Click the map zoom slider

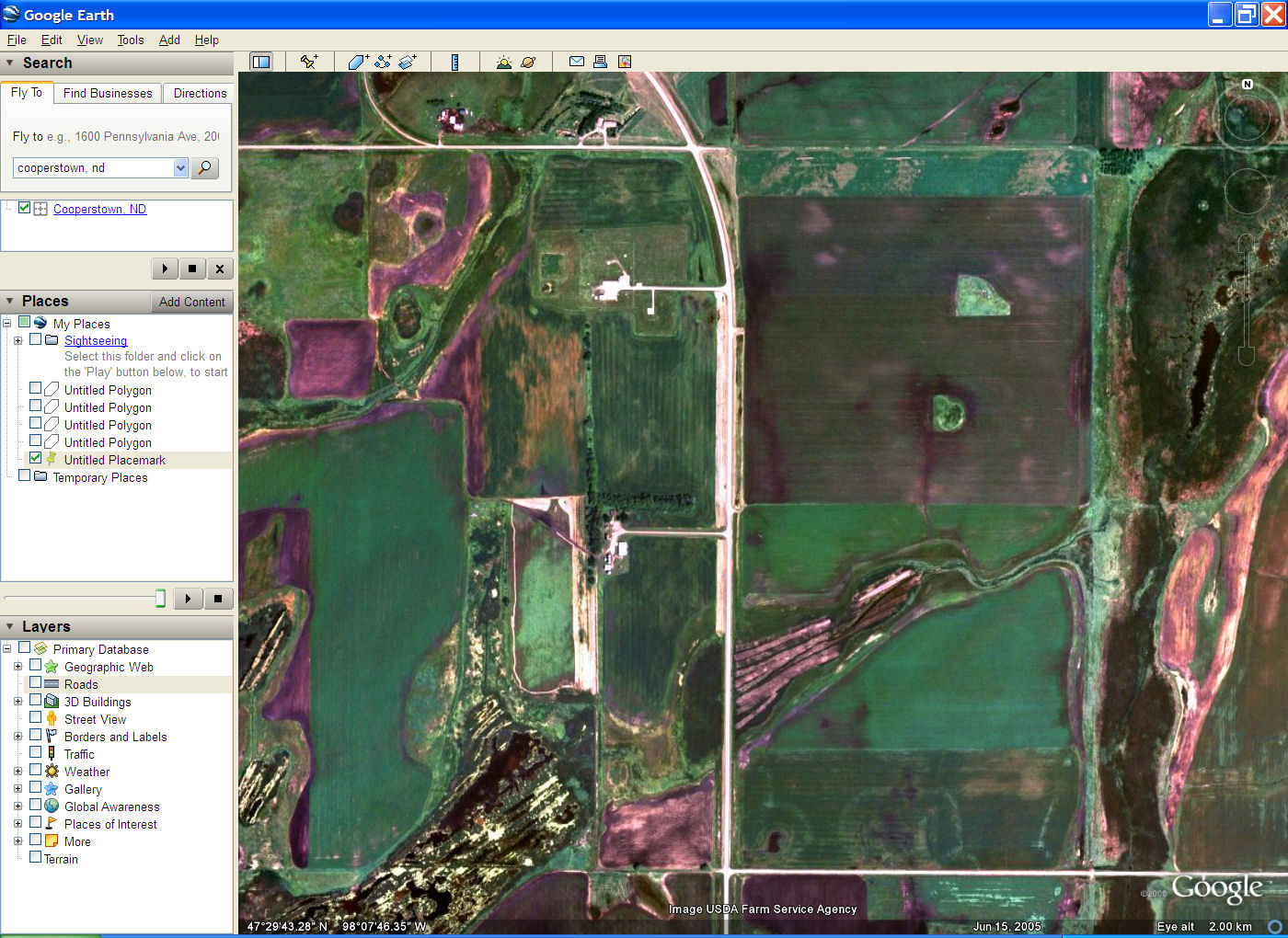point(1247,299)
